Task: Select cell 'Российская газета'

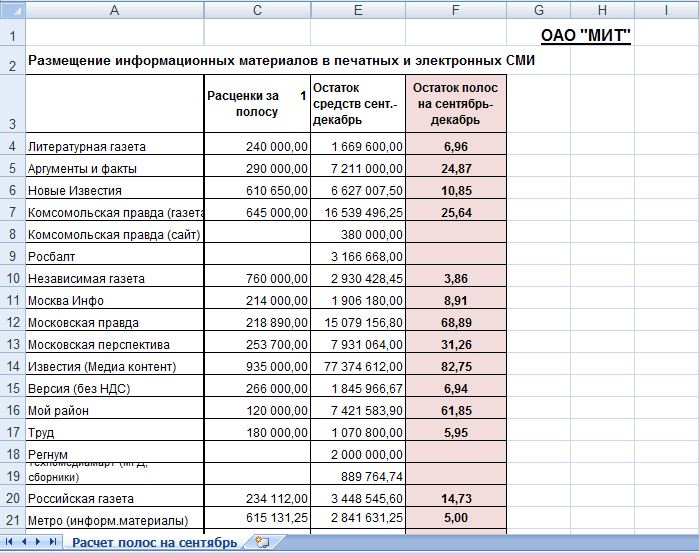Action: [x=115, y=498]
